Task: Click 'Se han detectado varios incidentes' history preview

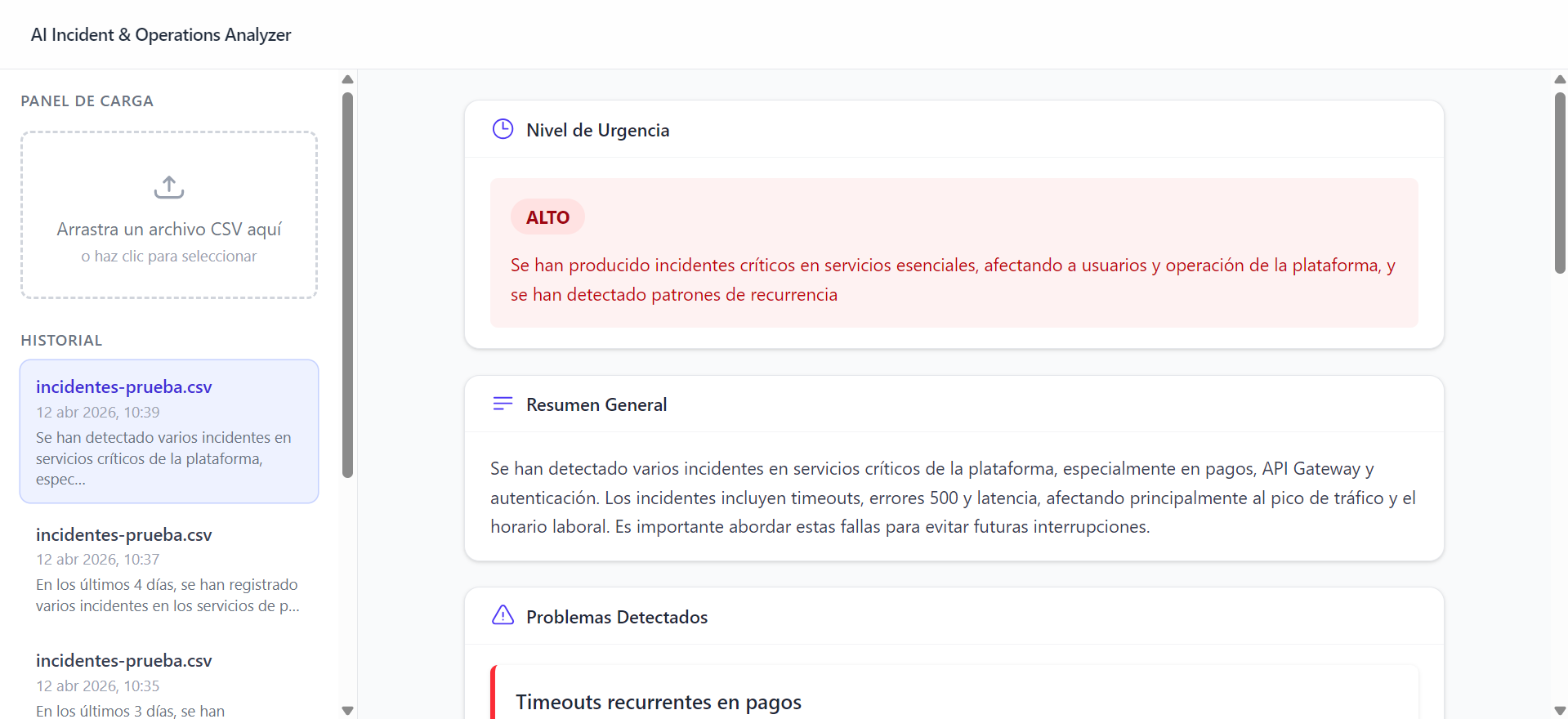Action: pyautogui.click(x=163, y=458)
